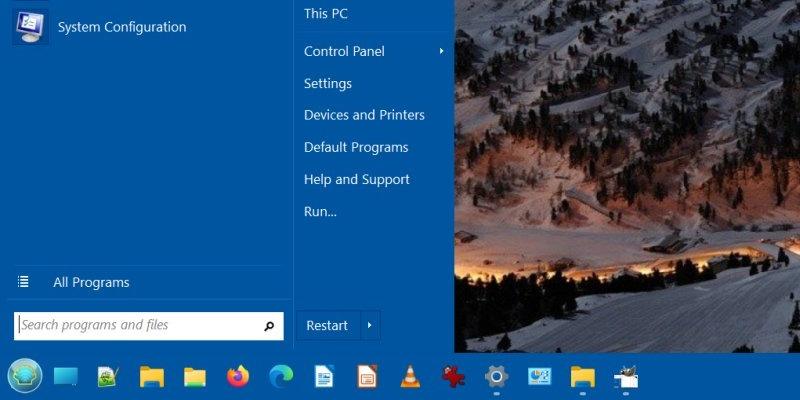This screenshot has width=800, height=400.
Task: Launch Firefox from the taskbar
Action: pyautogui.click(x=237, y=376)
